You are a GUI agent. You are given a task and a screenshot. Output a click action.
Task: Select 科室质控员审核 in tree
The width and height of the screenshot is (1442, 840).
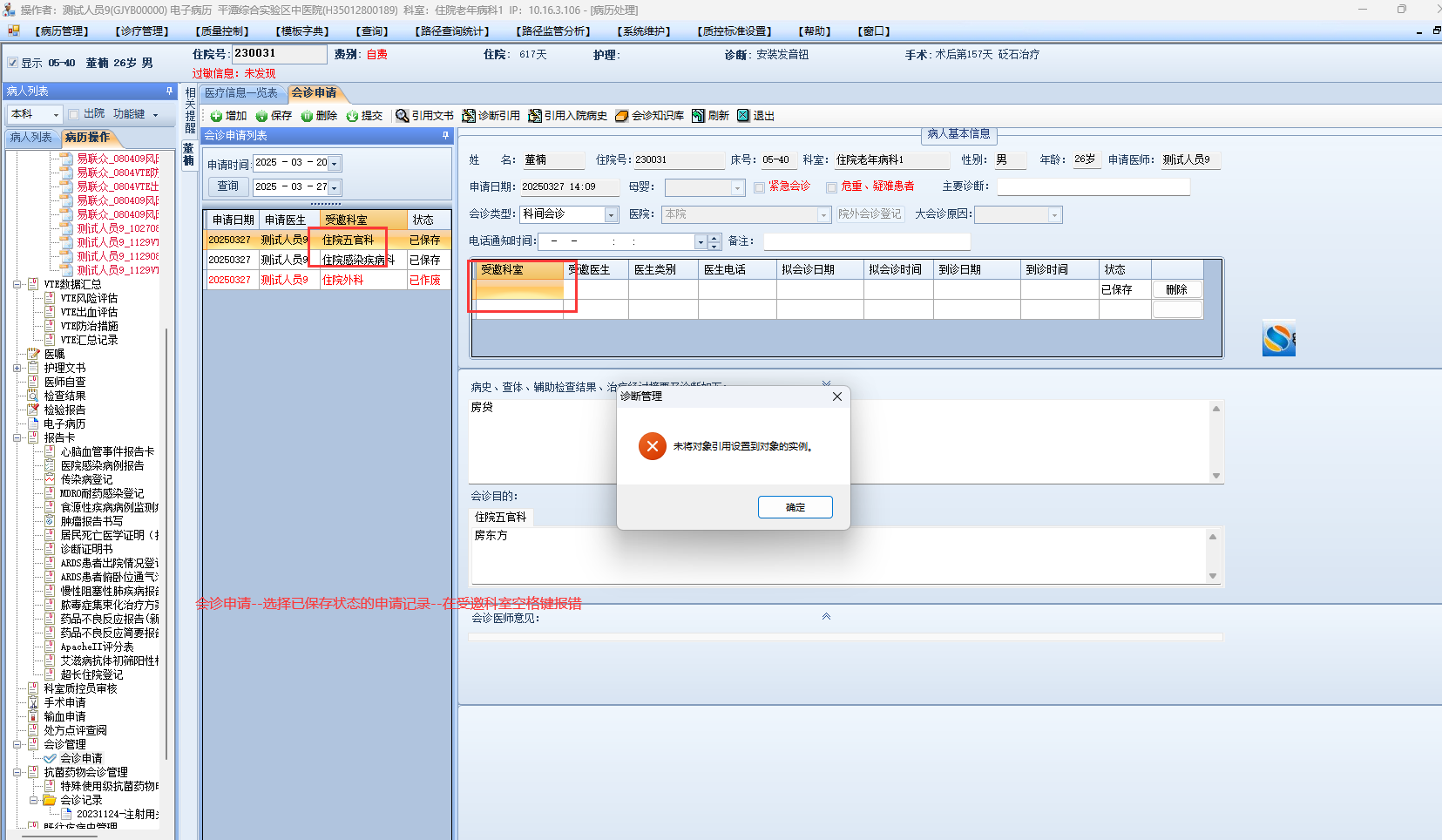click(81, 688)
